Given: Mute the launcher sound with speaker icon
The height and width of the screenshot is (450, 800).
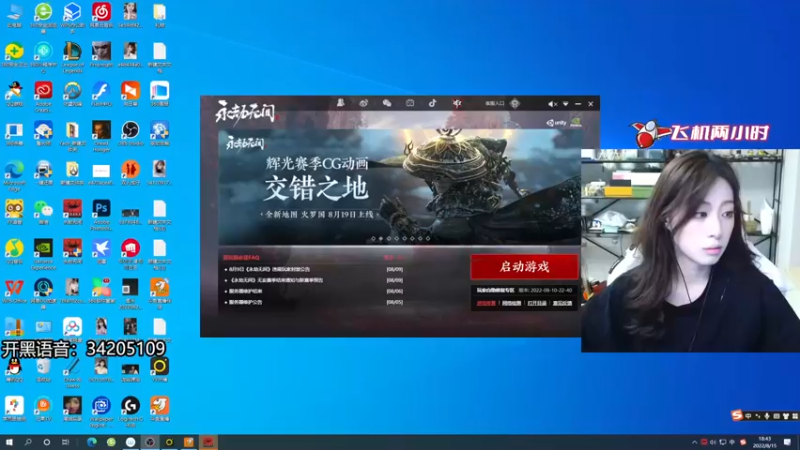Looking at the screenshot, I should pos(553,104).
